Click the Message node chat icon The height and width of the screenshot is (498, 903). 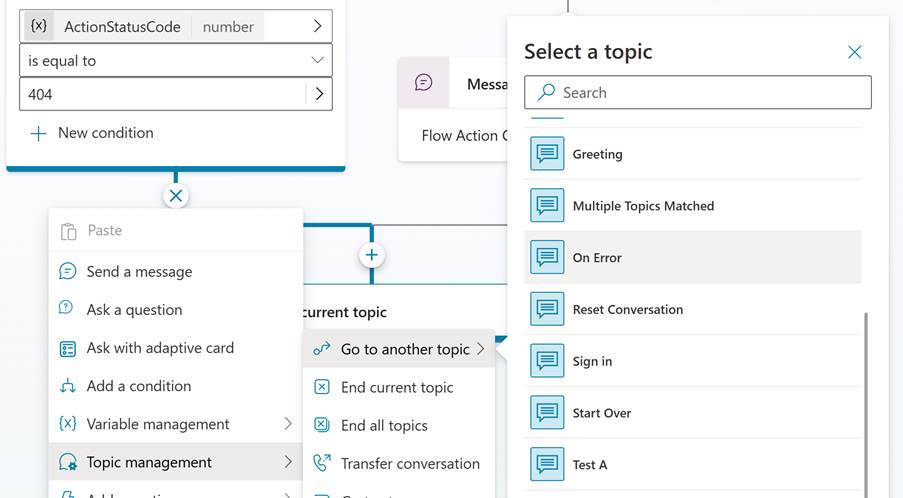424,83
